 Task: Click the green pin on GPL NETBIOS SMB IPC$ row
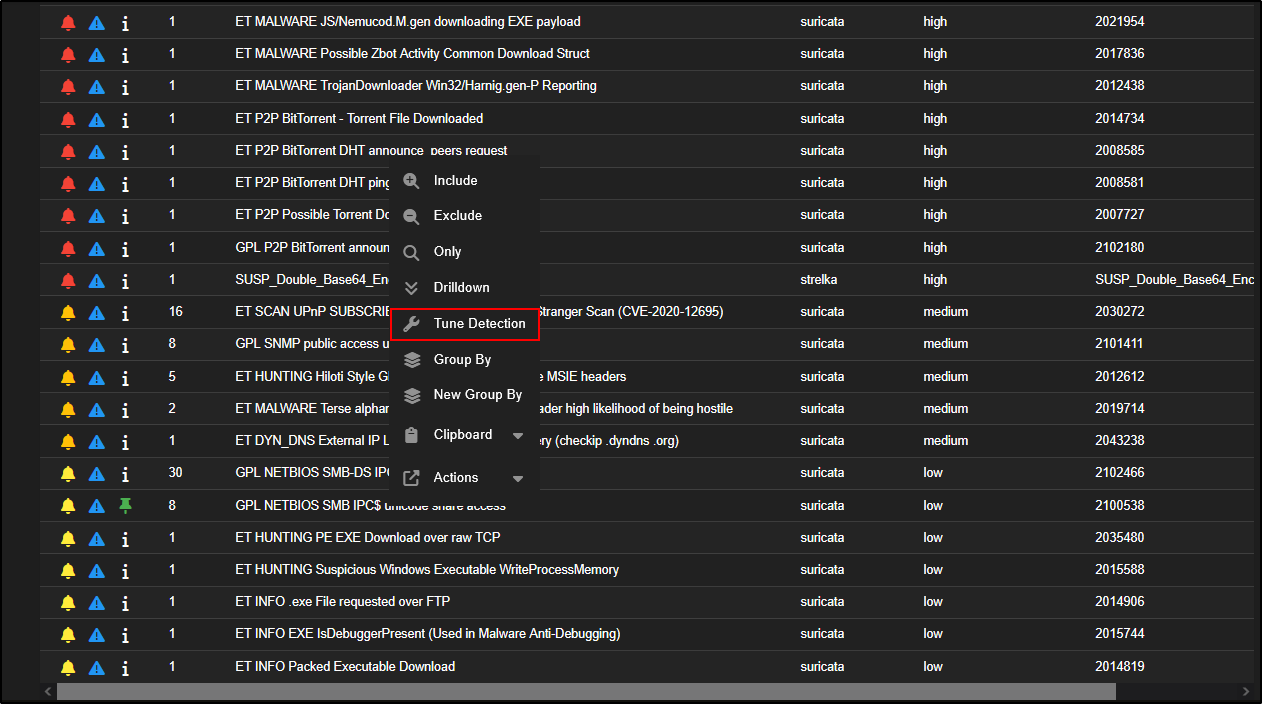[x=125, y=506]
